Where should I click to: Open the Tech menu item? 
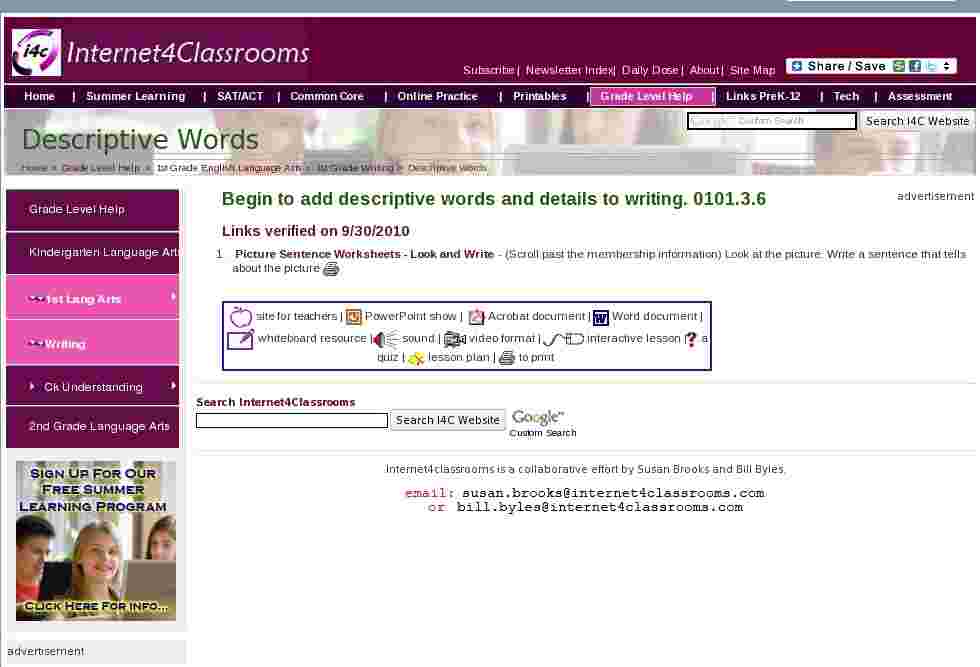[x=846, y=96]
